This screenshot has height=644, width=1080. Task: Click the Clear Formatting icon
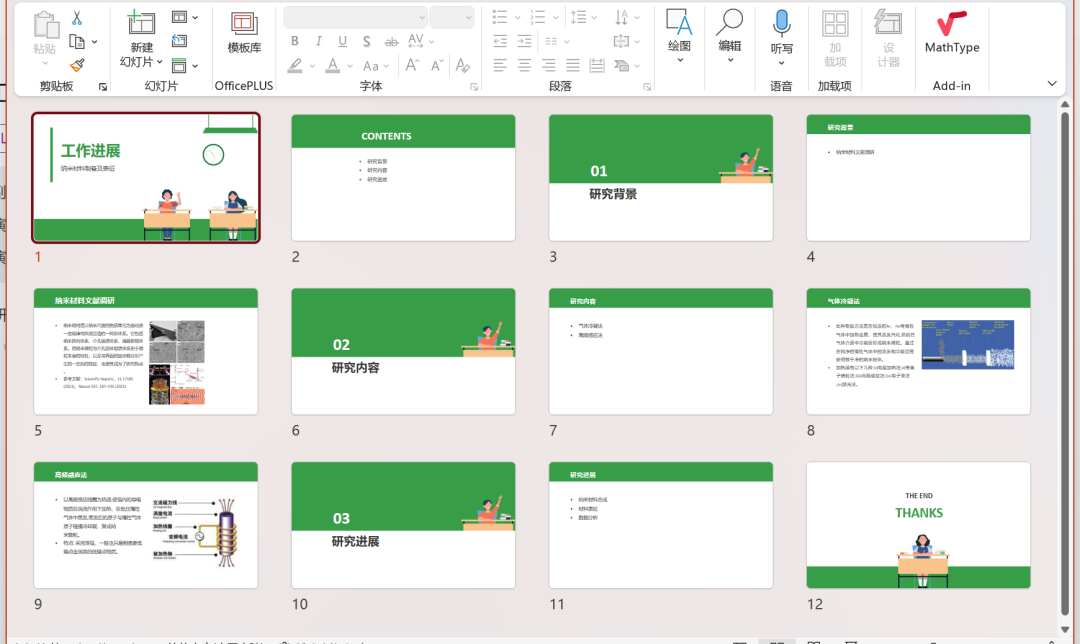[462, 65]
